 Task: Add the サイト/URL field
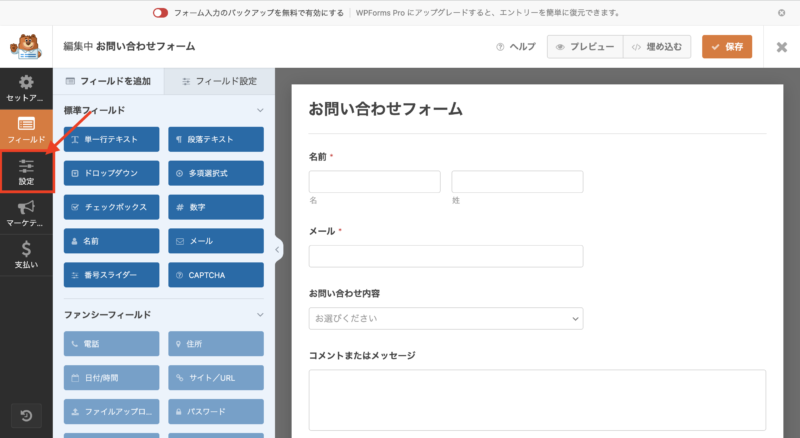click(x=216, y=378)
